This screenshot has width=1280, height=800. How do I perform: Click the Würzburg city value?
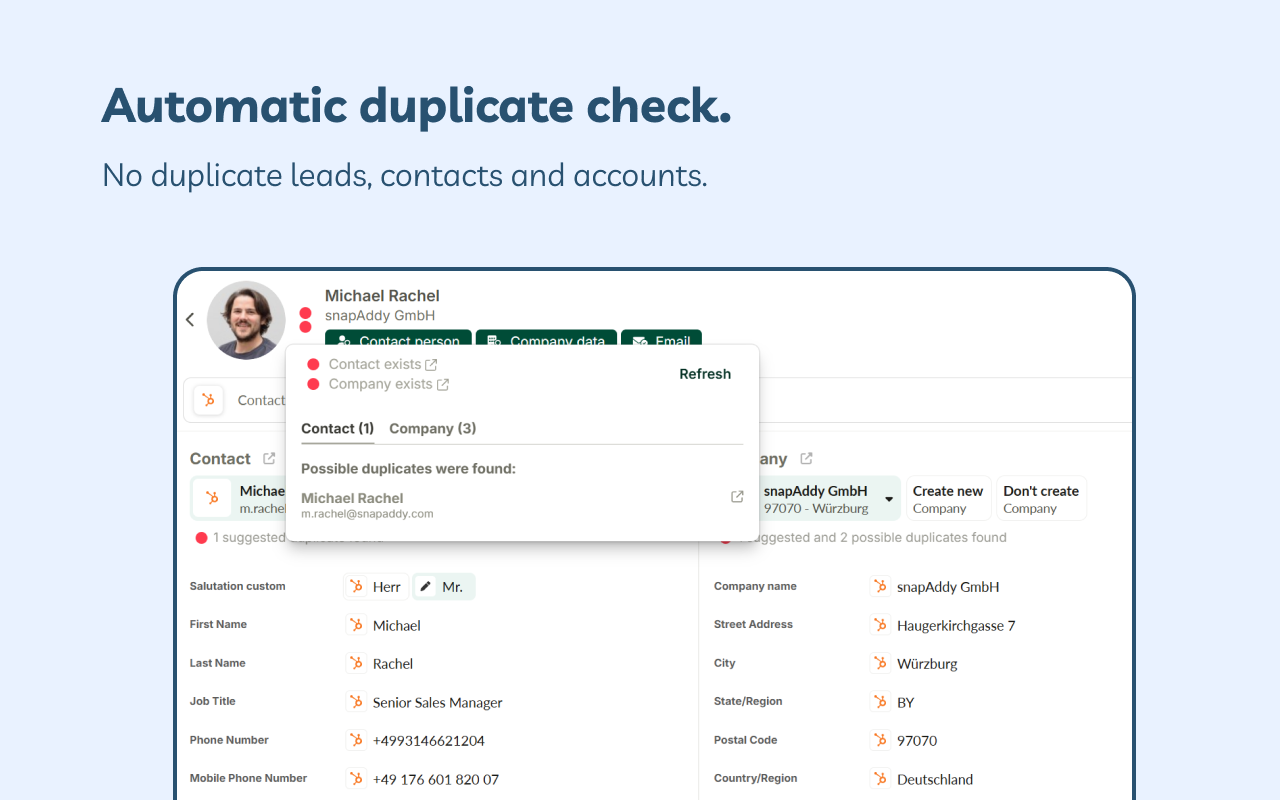pos(927,664)
